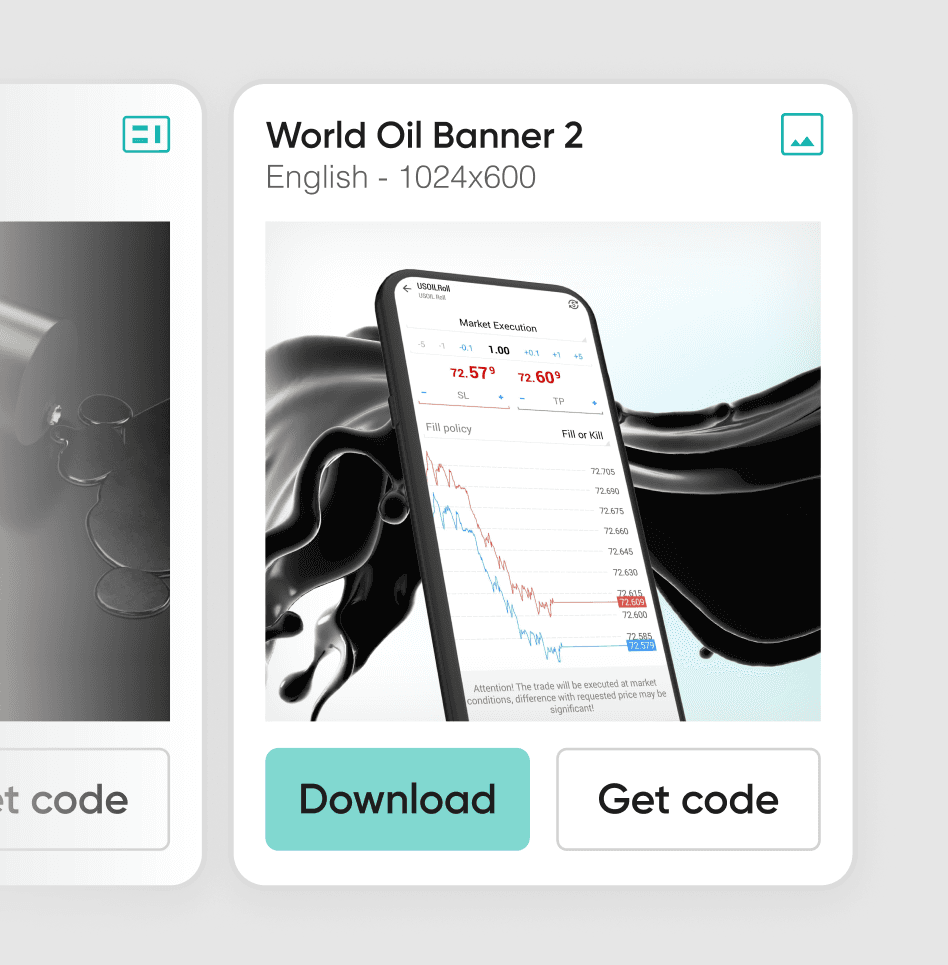Click Get code on World Oil Banner 2
Image resolution: width=948 pixels, height=965 pixels.
pos(688,799)
